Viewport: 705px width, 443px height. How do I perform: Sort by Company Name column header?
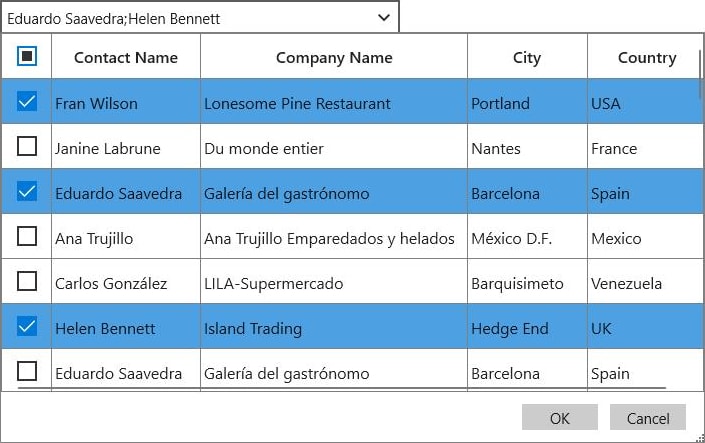pyautogui.click(x=334, y=57)
